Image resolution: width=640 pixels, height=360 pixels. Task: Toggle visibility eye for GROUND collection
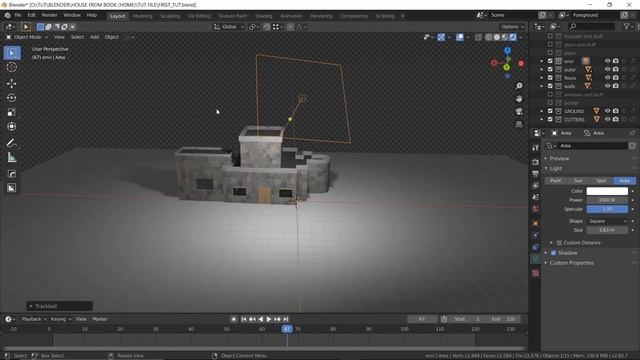pos(607,111)
